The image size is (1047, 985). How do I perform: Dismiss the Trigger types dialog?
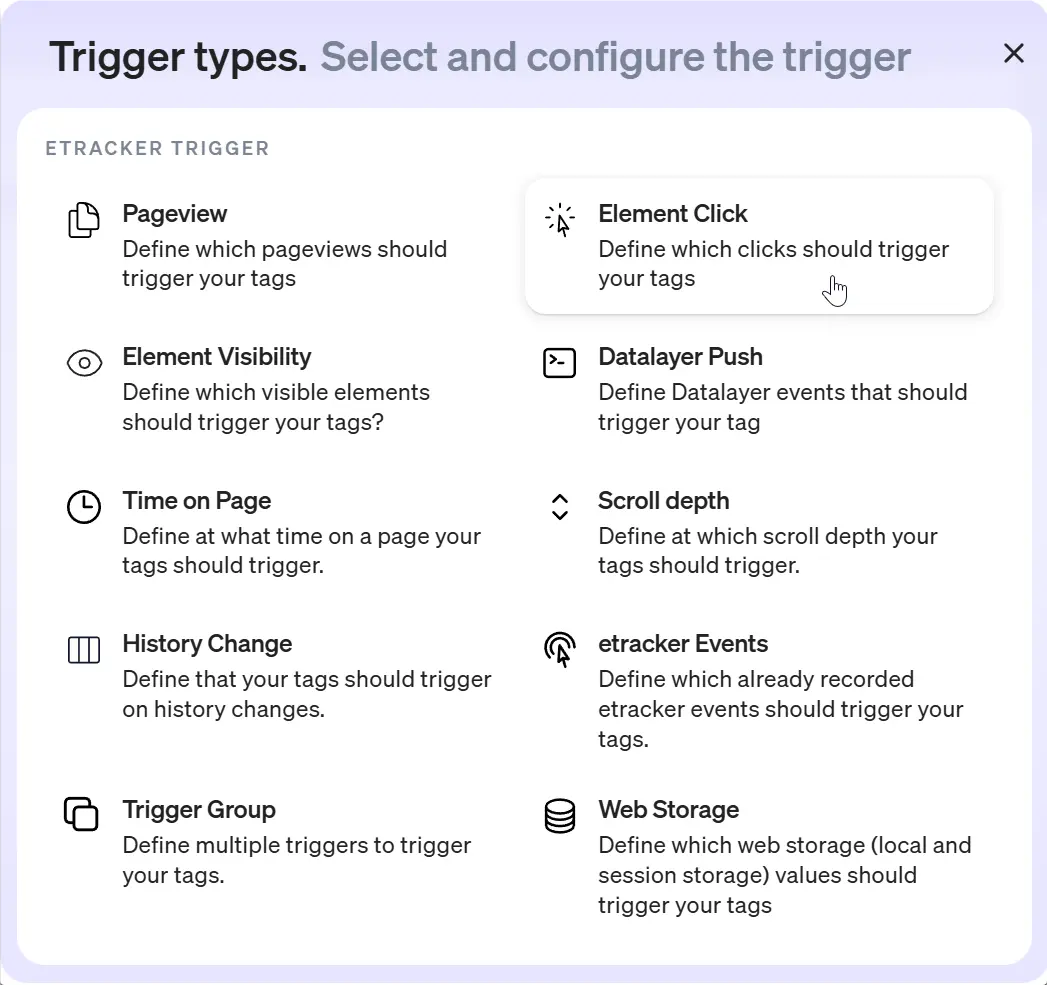point(1013,54)
